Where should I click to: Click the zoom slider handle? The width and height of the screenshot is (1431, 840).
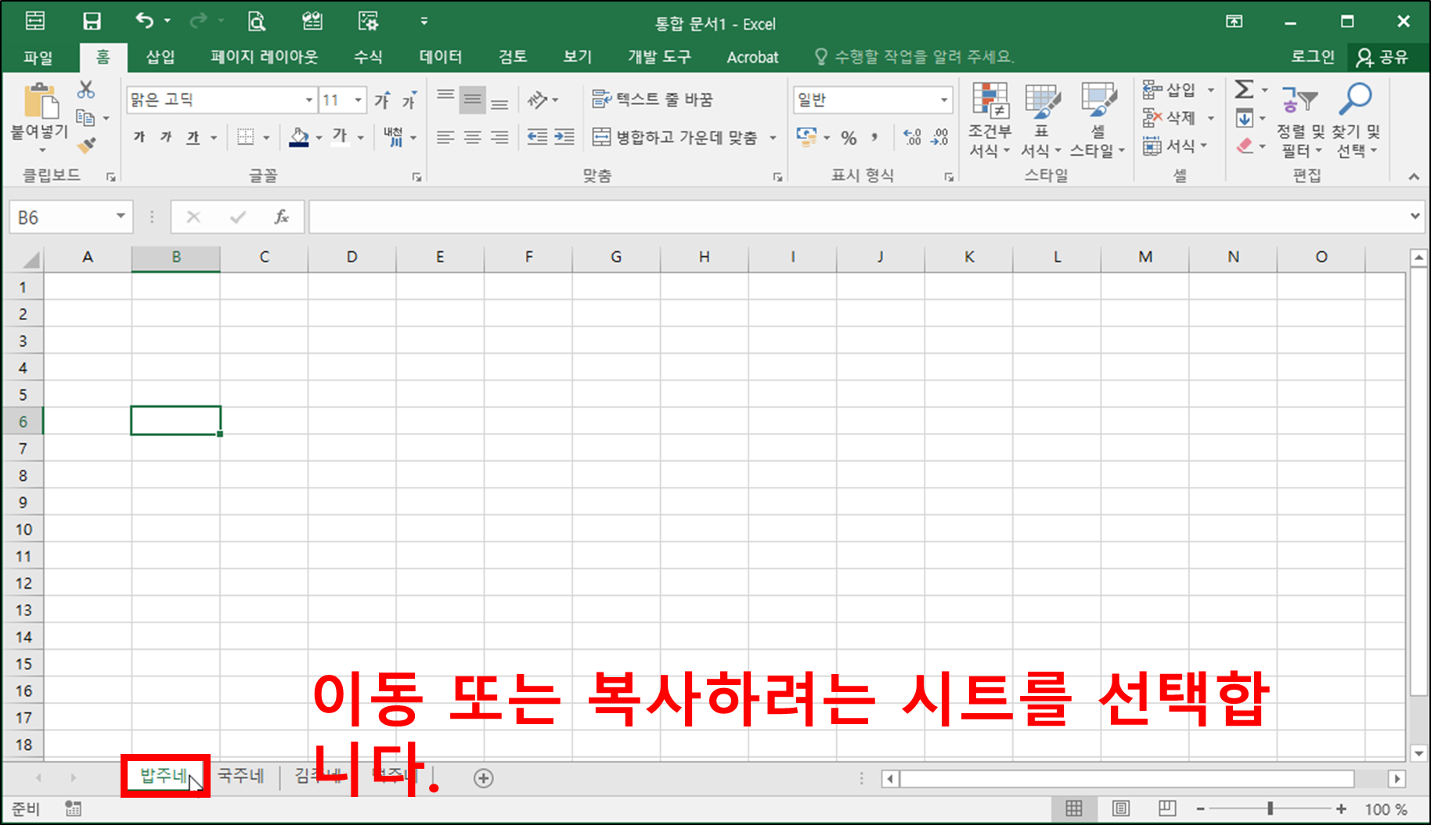[1270, 809]
